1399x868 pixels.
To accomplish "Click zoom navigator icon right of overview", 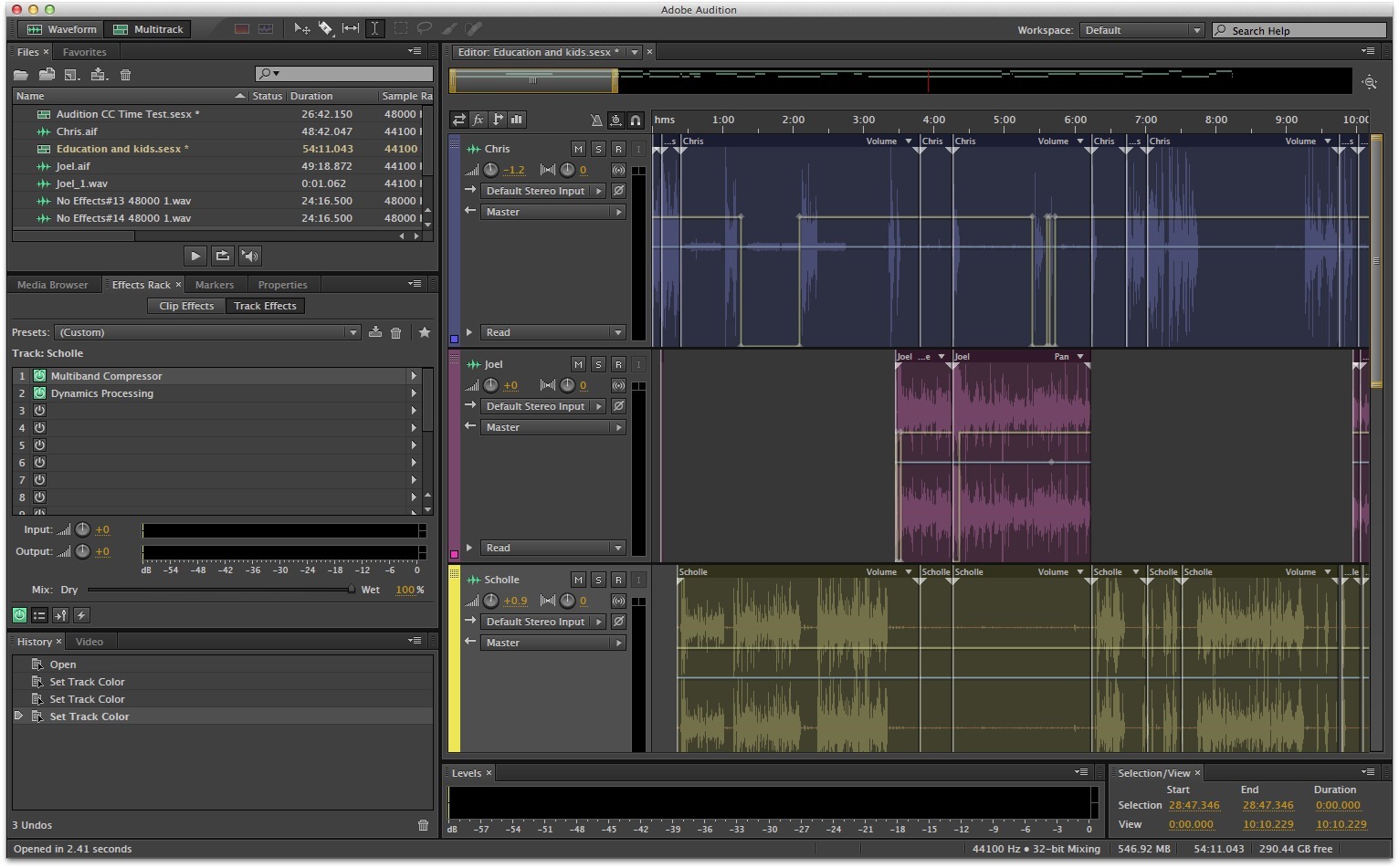I will pyautogui.click(x=1370, y=82).
